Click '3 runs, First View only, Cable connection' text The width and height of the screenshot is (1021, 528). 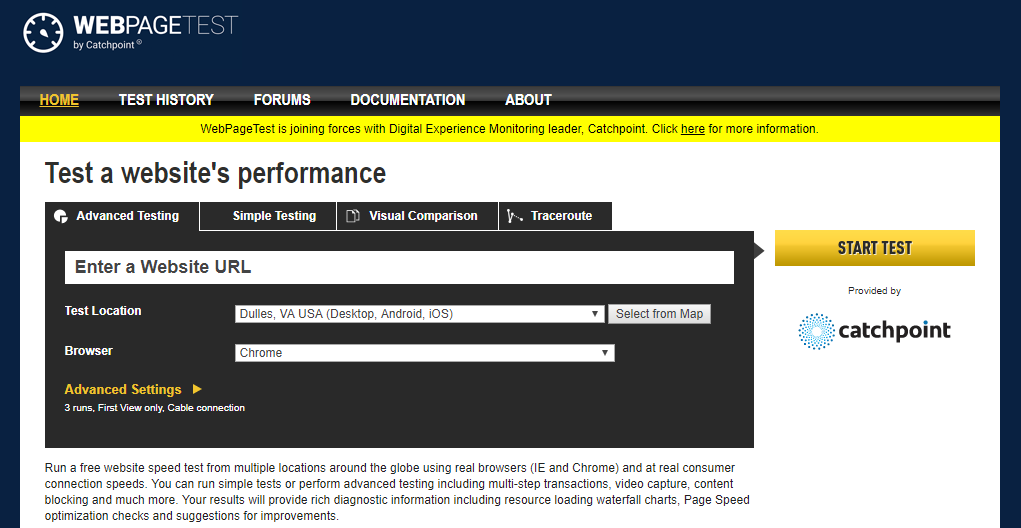click(x=154, y=408)
